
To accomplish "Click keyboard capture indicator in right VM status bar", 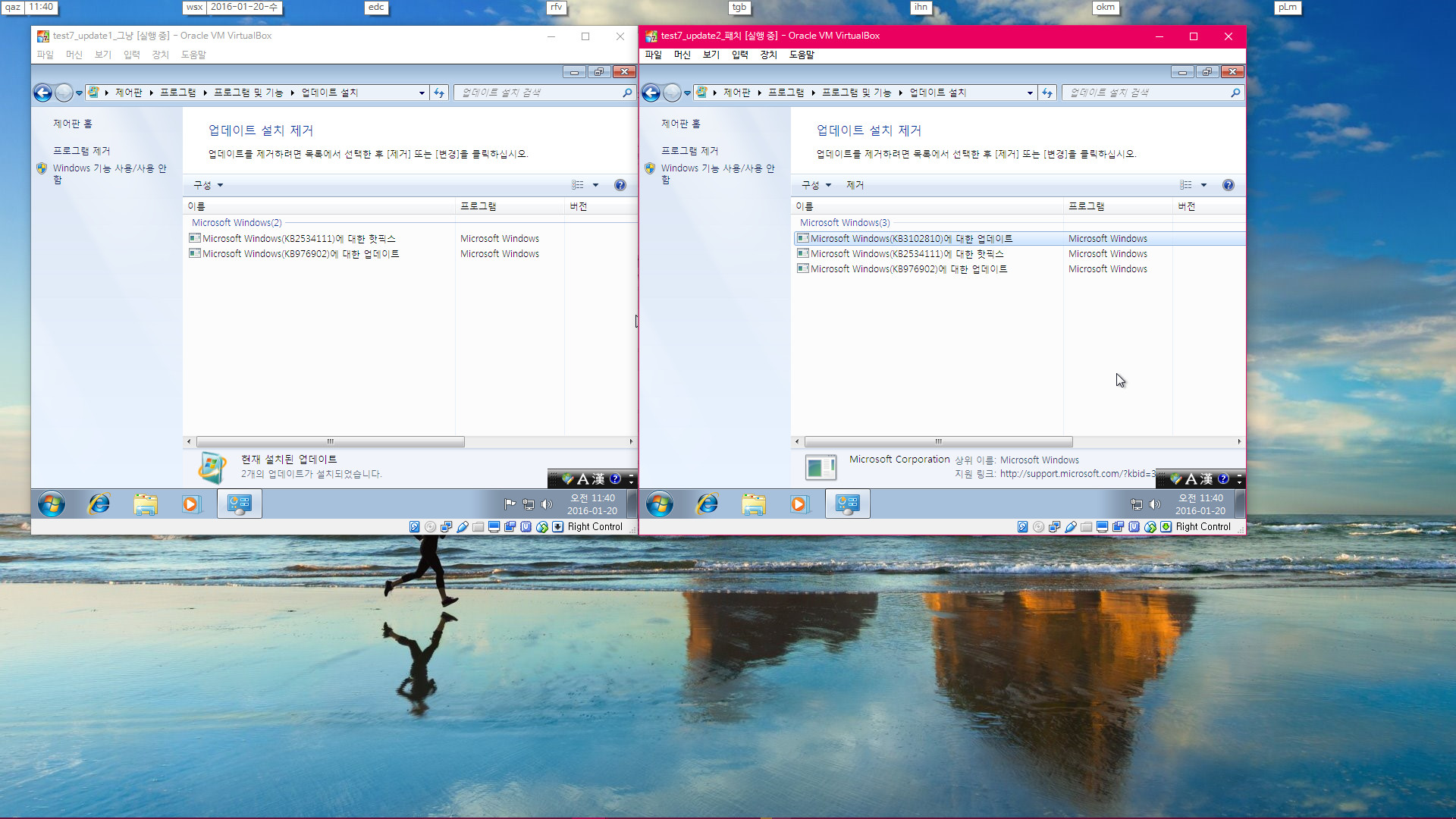I will click(x=1166, y=527).
